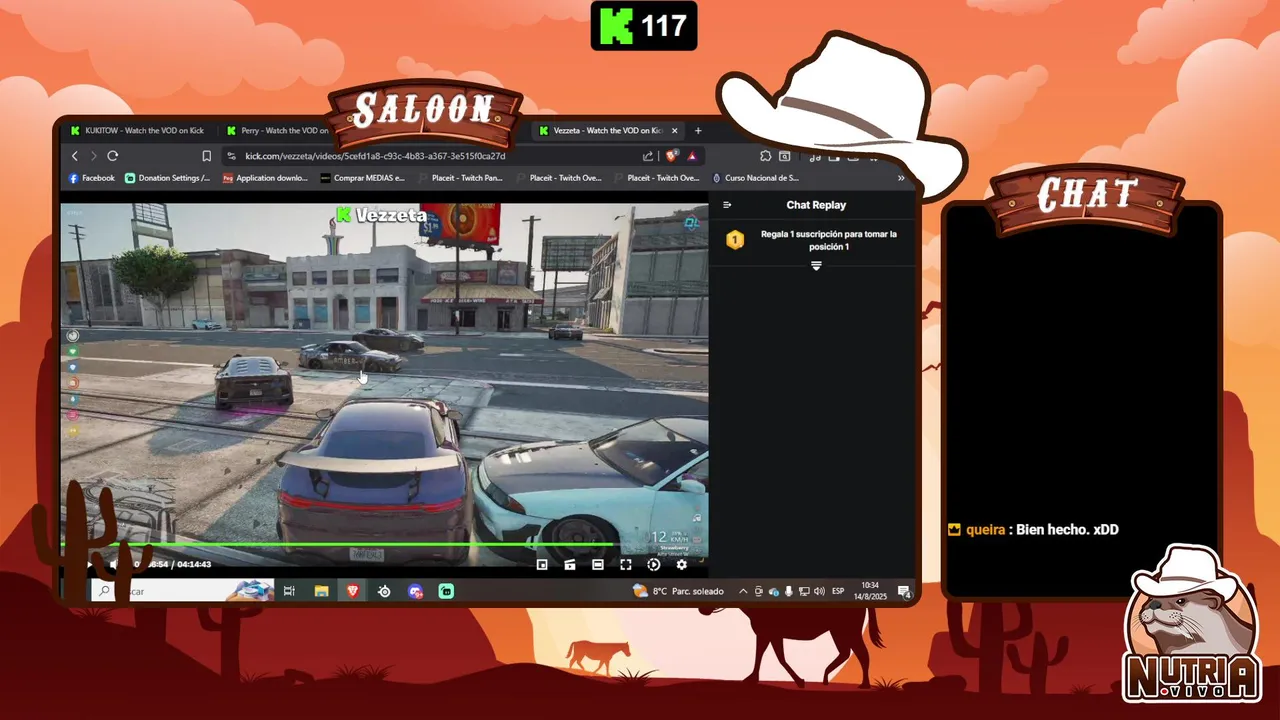
Task: Click queira's chat message
Action: pos(1033,530)
